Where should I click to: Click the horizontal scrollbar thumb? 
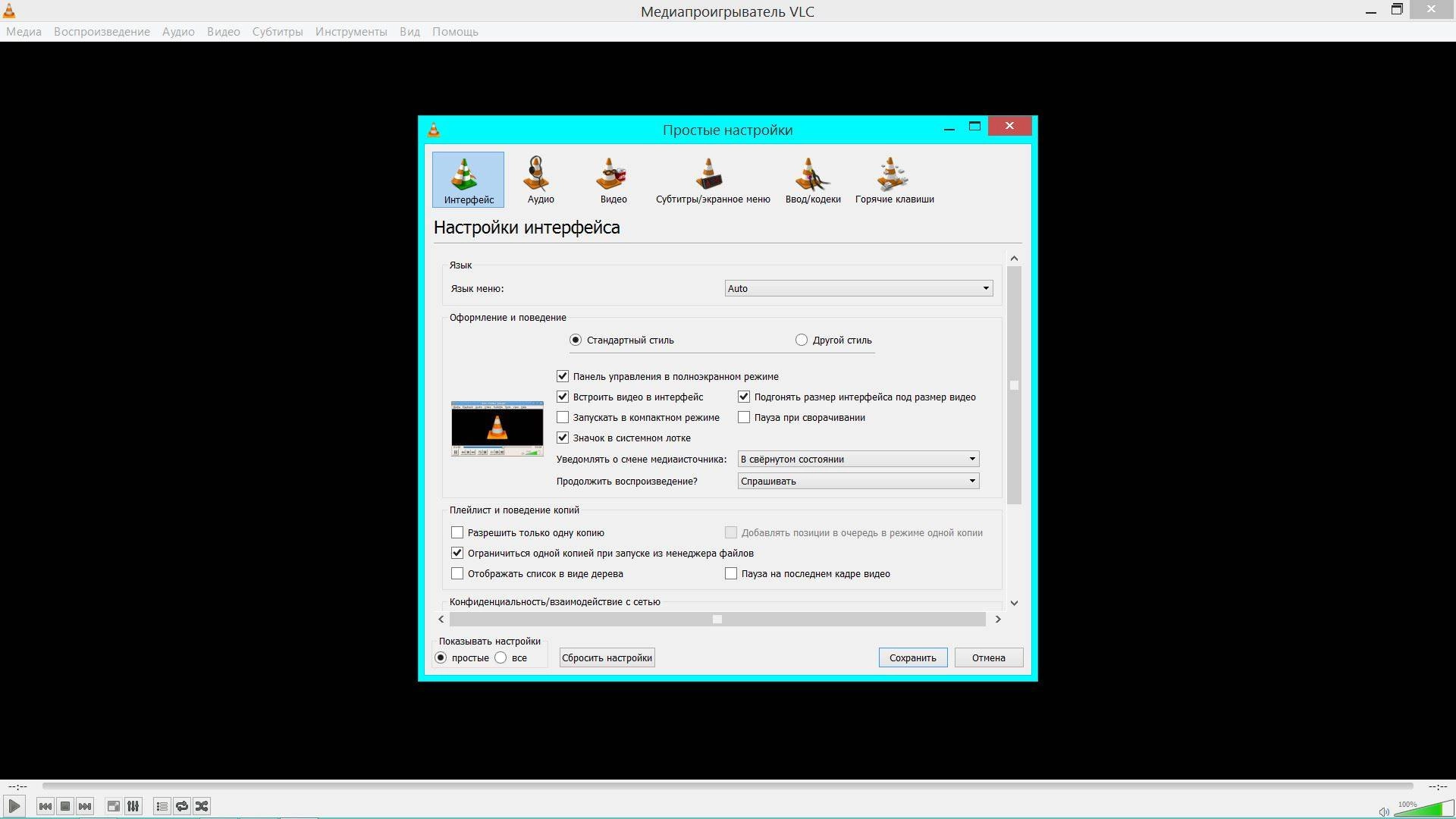[x=717, y=620]
